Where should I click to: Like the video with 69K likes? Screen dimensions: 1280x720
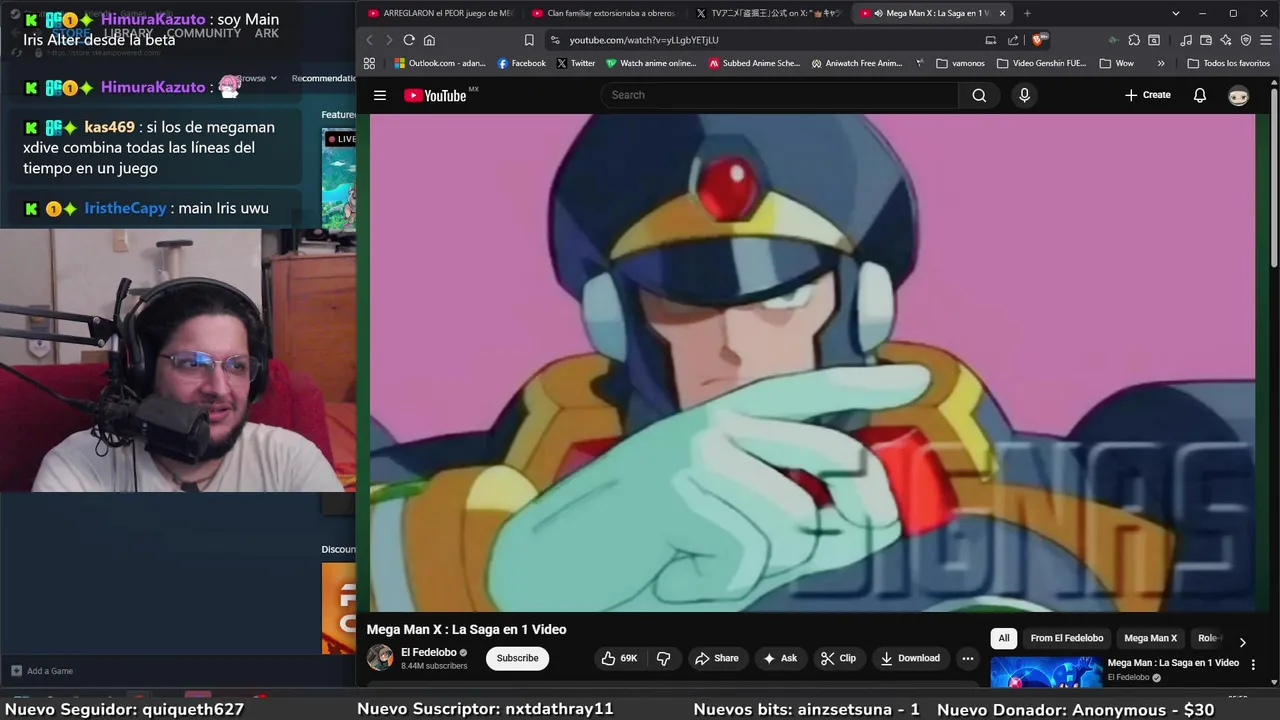(619, 658)
